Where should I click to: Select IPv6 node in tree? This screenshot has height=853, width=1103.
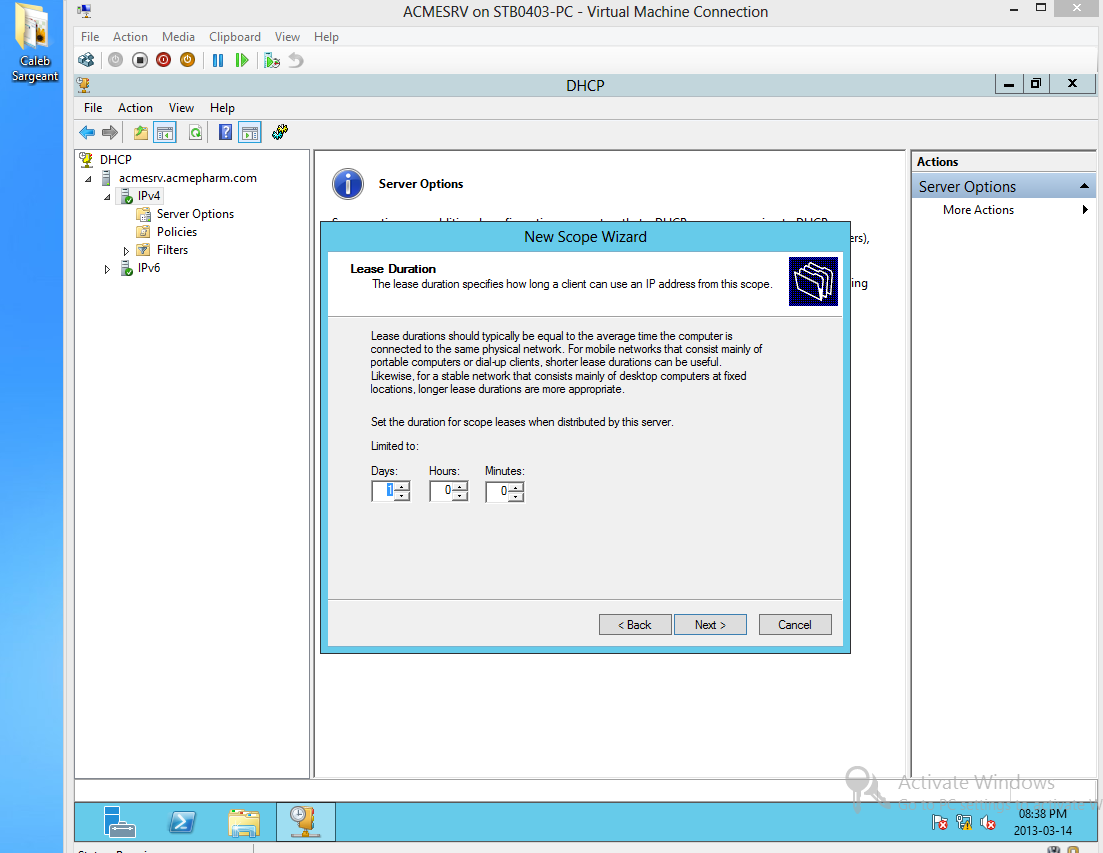point(148,268)
